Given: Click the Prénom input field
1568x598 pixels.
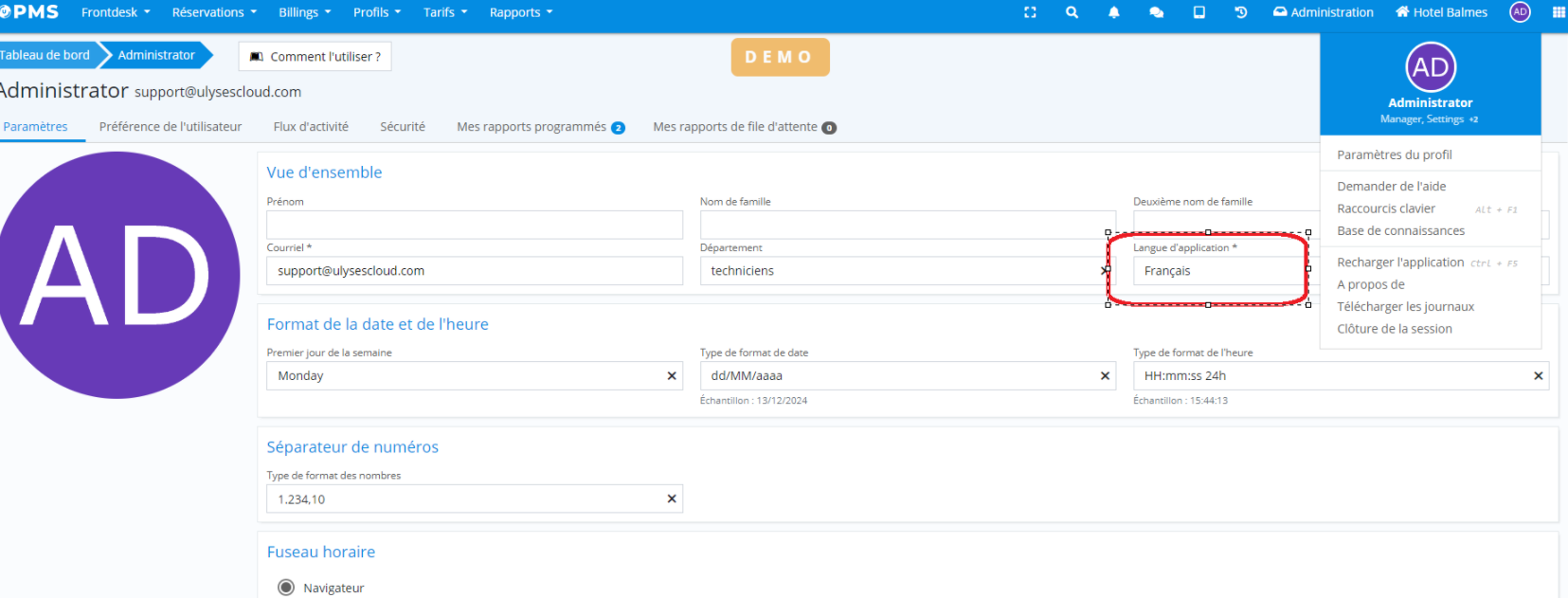Looking at the screenshot, I should 474,225.
